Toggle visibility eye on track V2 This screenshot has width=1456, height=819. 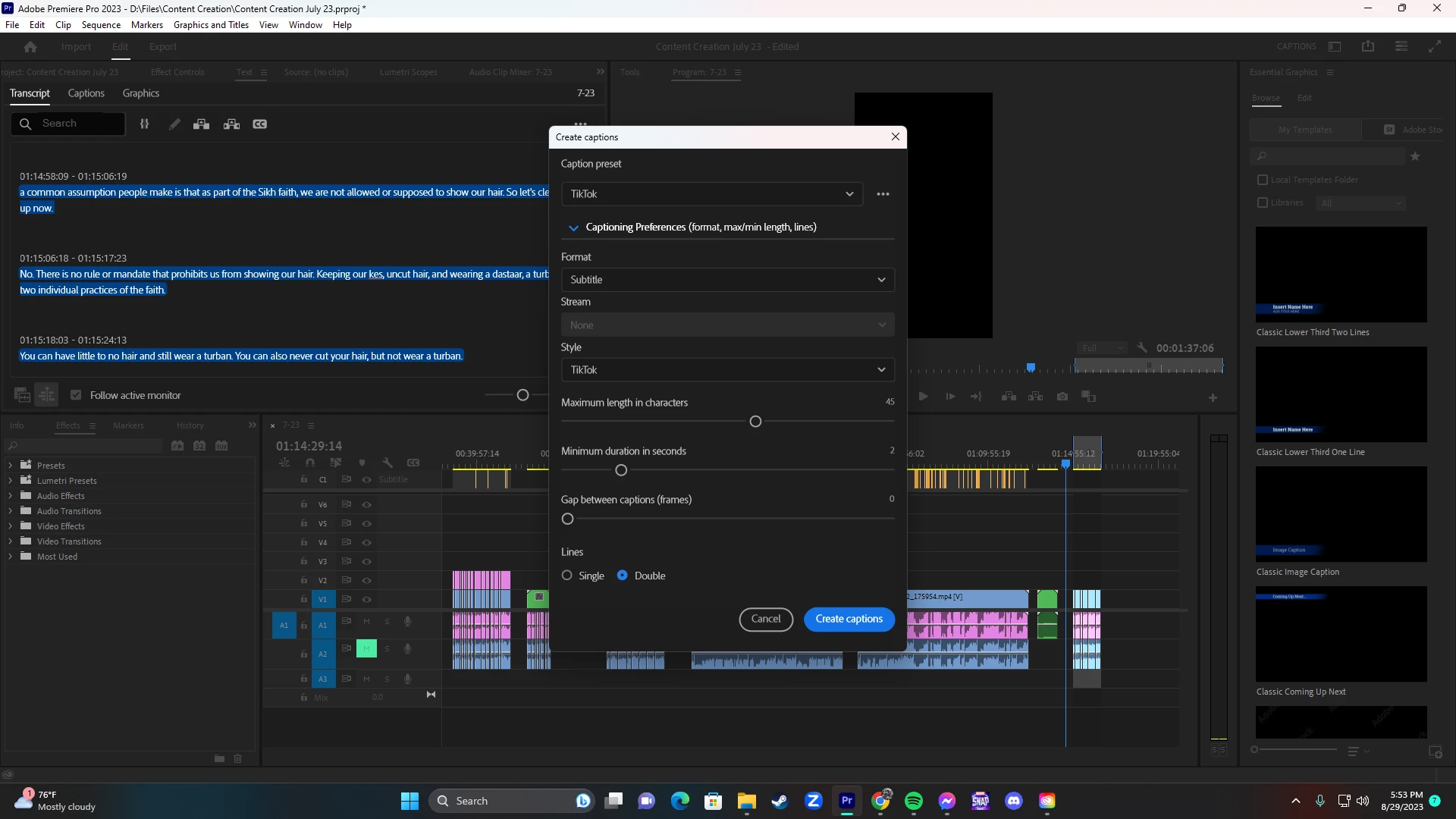pos(366,580)
